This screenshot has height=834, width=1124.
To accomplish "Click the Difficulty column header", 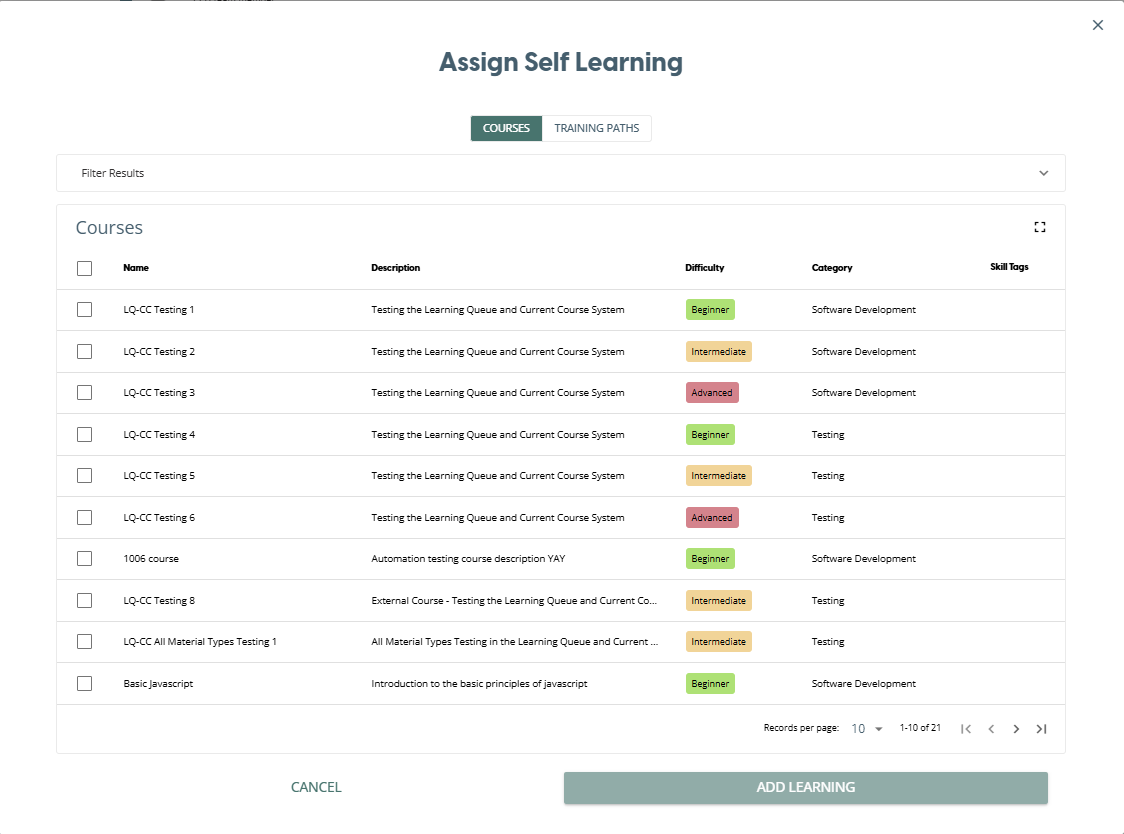I will [704, 268].
